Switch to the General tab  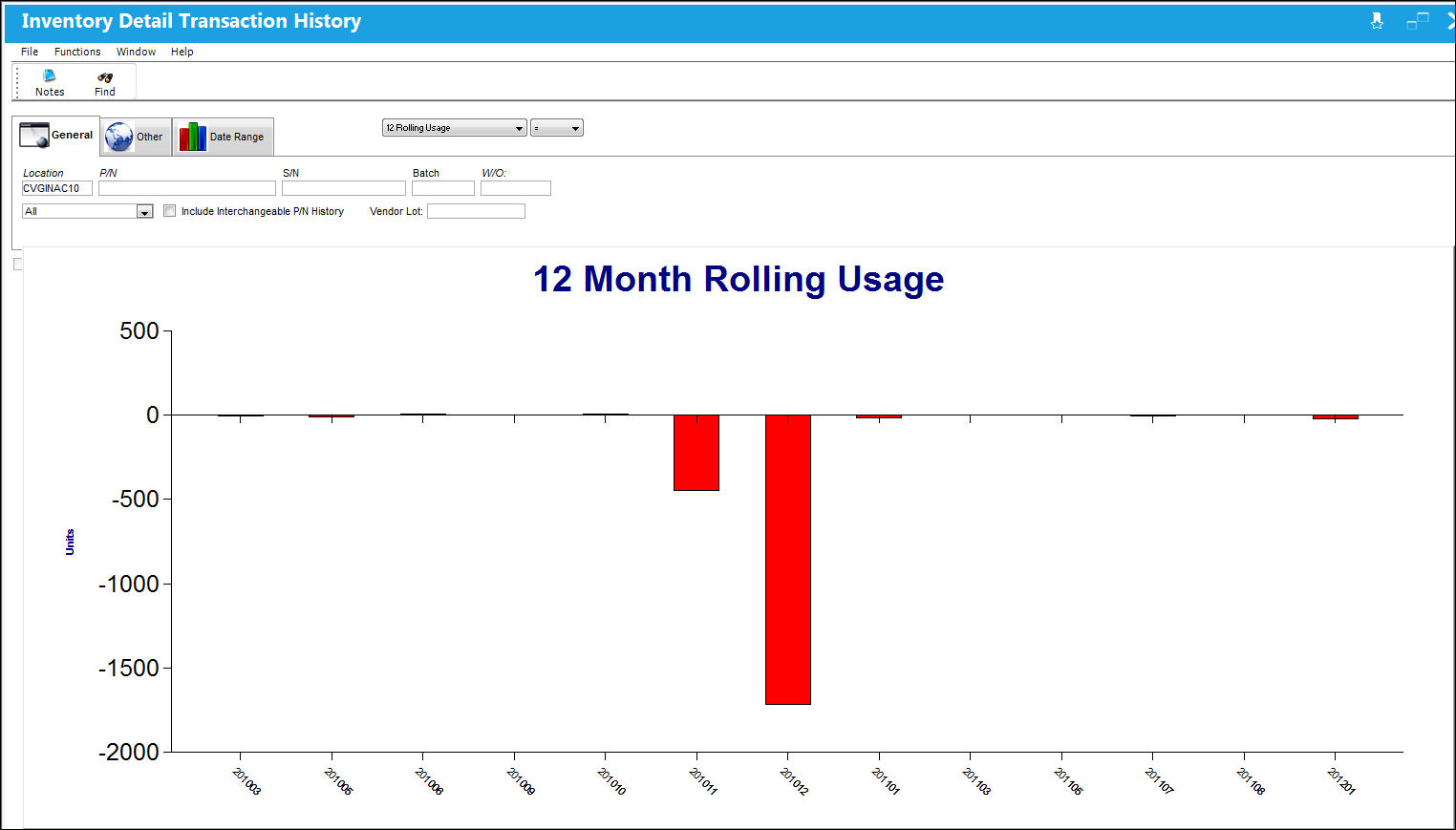[57, 136]
